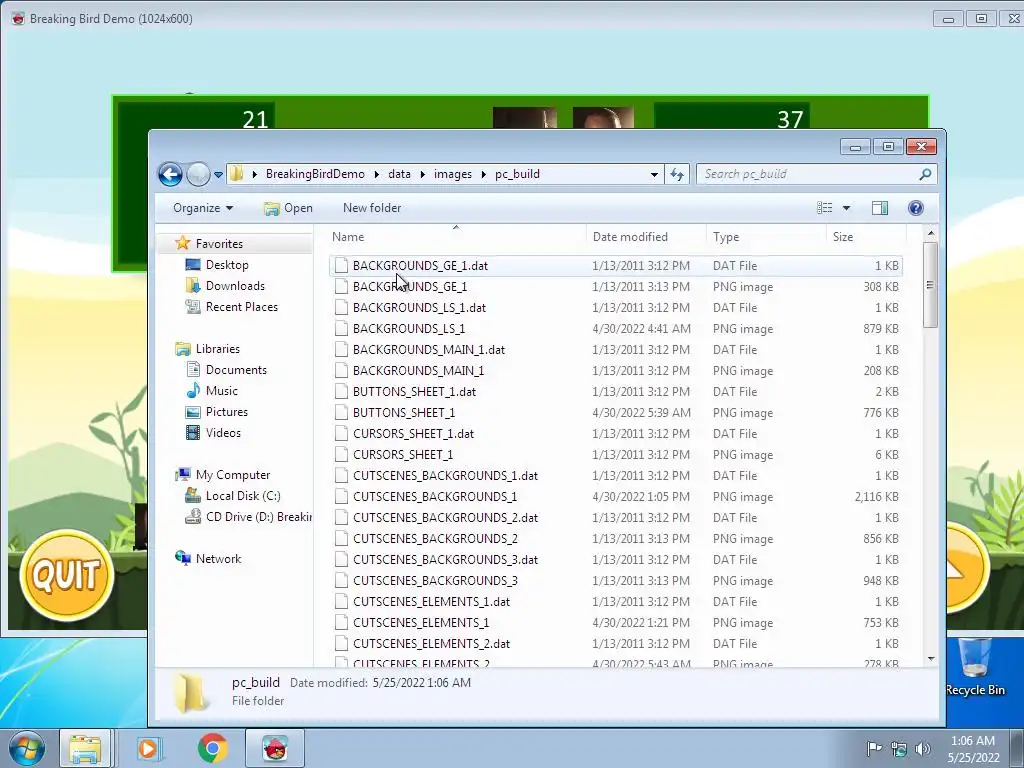Screen dimensions: 1024x768
Task: Sort by the Size column header
Action: coord(866,237)
